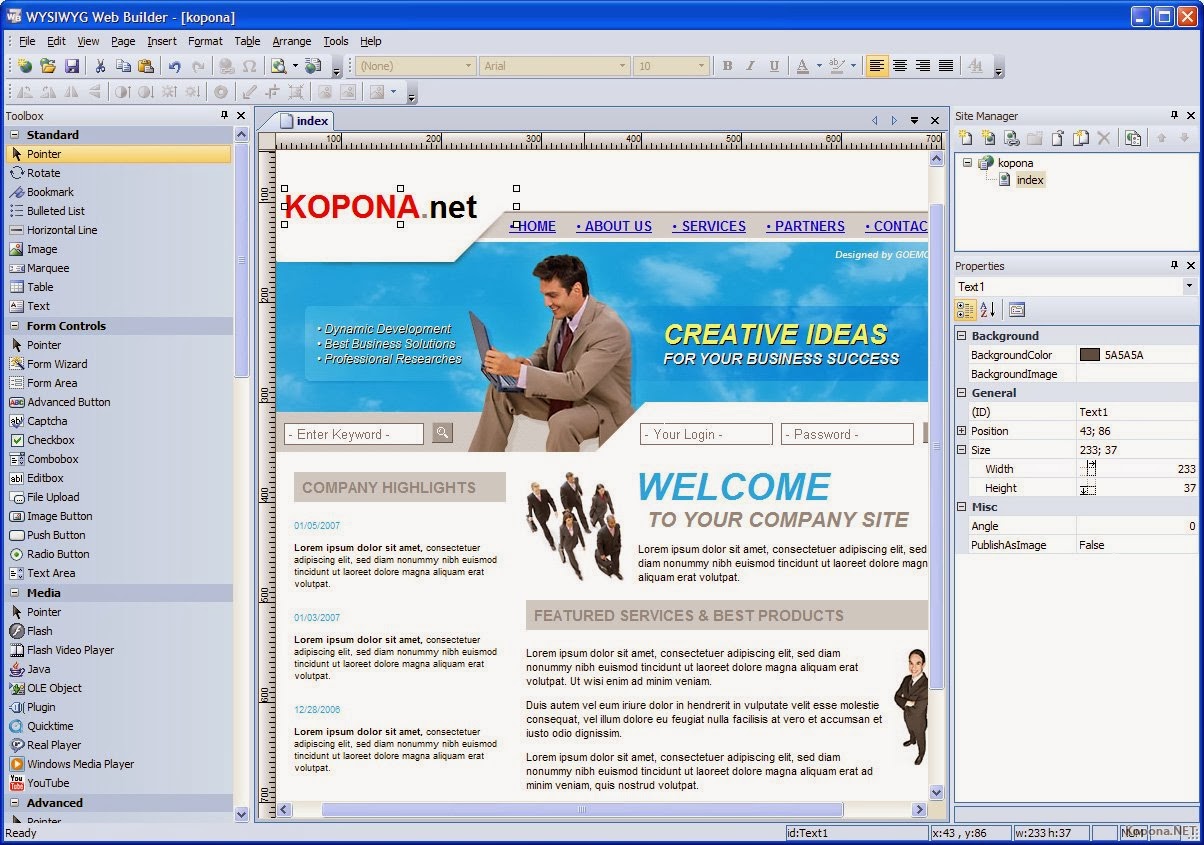Open the Text1 object selector dropdown
The height and width of the screenshot is (845, 1204).
tap(1189, 287)
